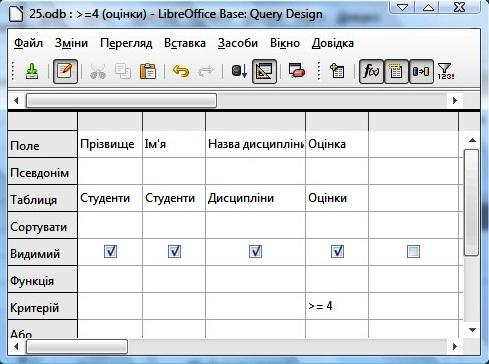Click the Cut scissors icon
Image resolution: width=489 pixels, height=364 pixels.
click(98, 71)
